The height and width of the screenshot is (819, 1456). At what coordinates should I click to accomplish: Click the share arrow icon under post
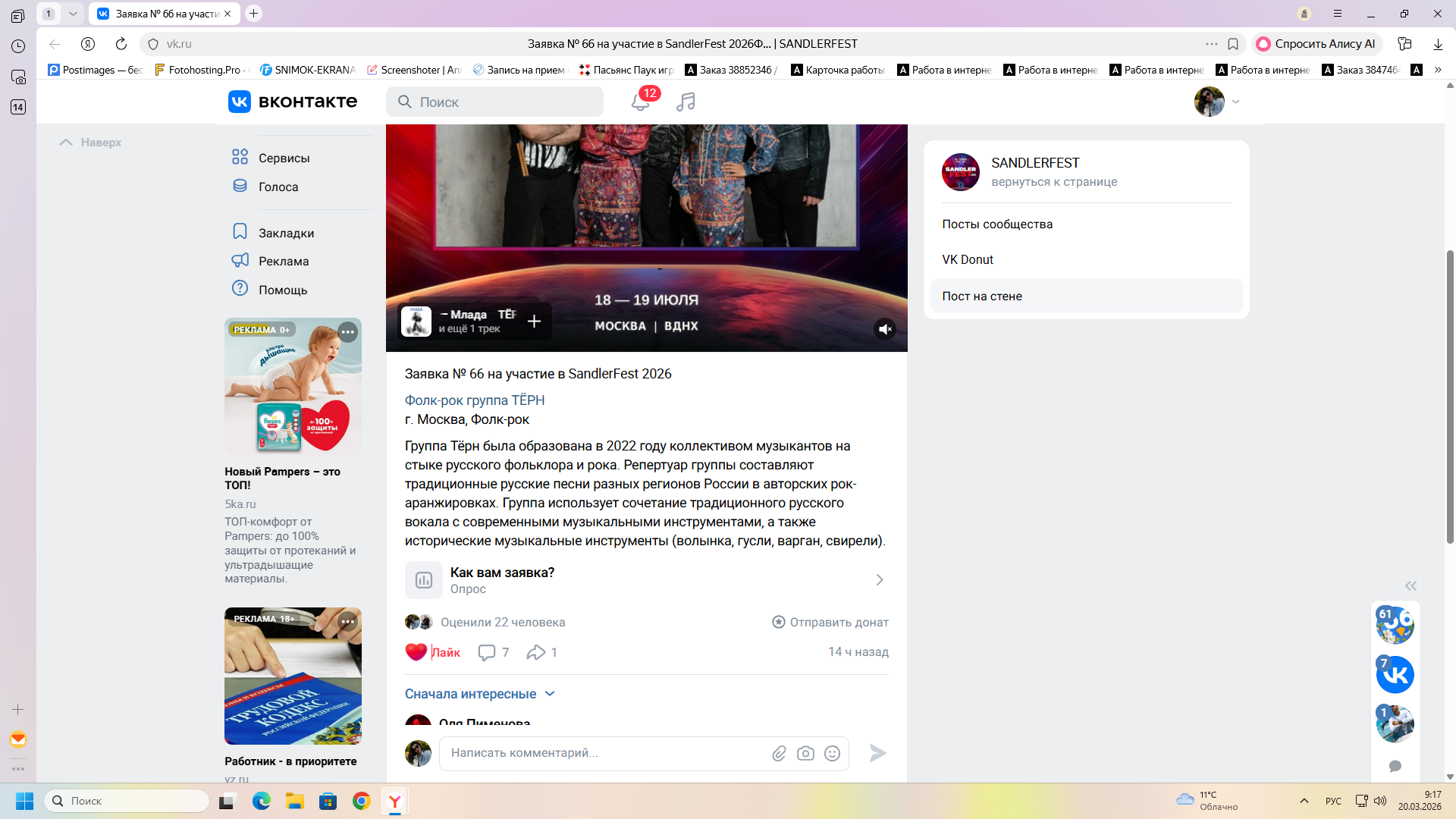pos(536,652)
